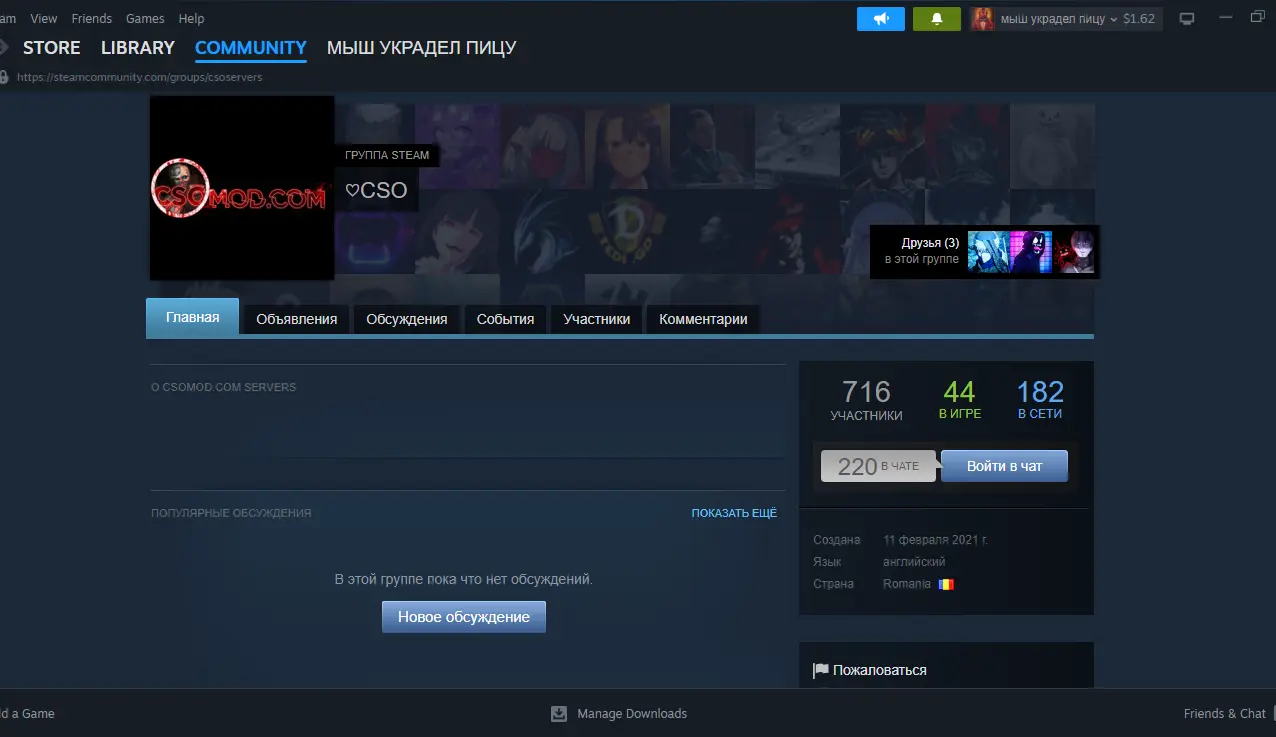Click the wallet balance $1.62

click(1139, 19)
